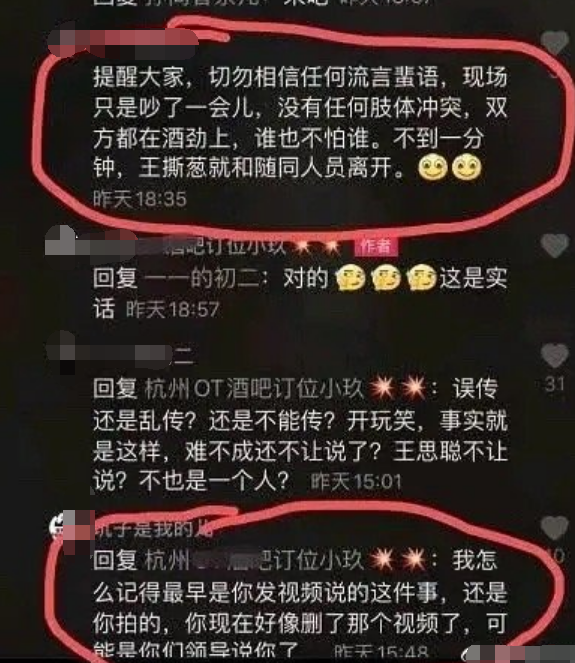575x663 pixels.
Task: Tap the like count 31
Action: [555, 384]
